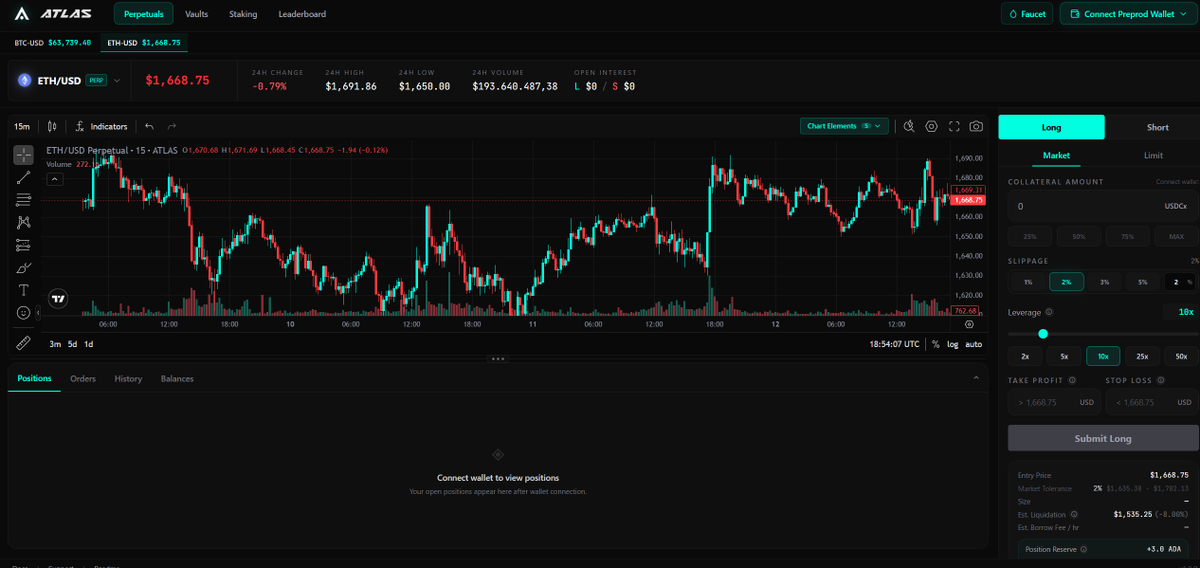Viewport: 1200px width, 568px height.
Task: Open the 15m interval dropdown
Action: coord(22,127)
